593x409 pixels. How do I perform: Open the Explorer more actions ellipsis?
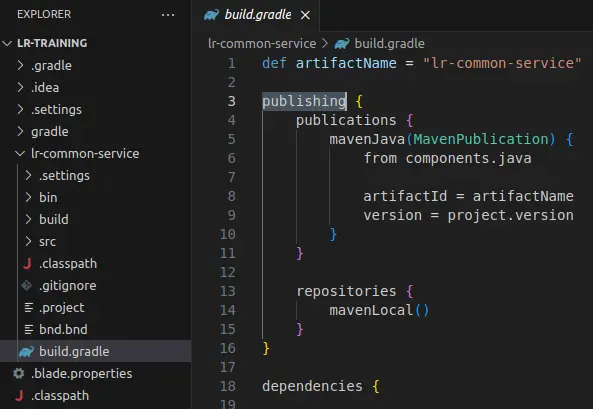pyautogui.click(x=168, y=15)
